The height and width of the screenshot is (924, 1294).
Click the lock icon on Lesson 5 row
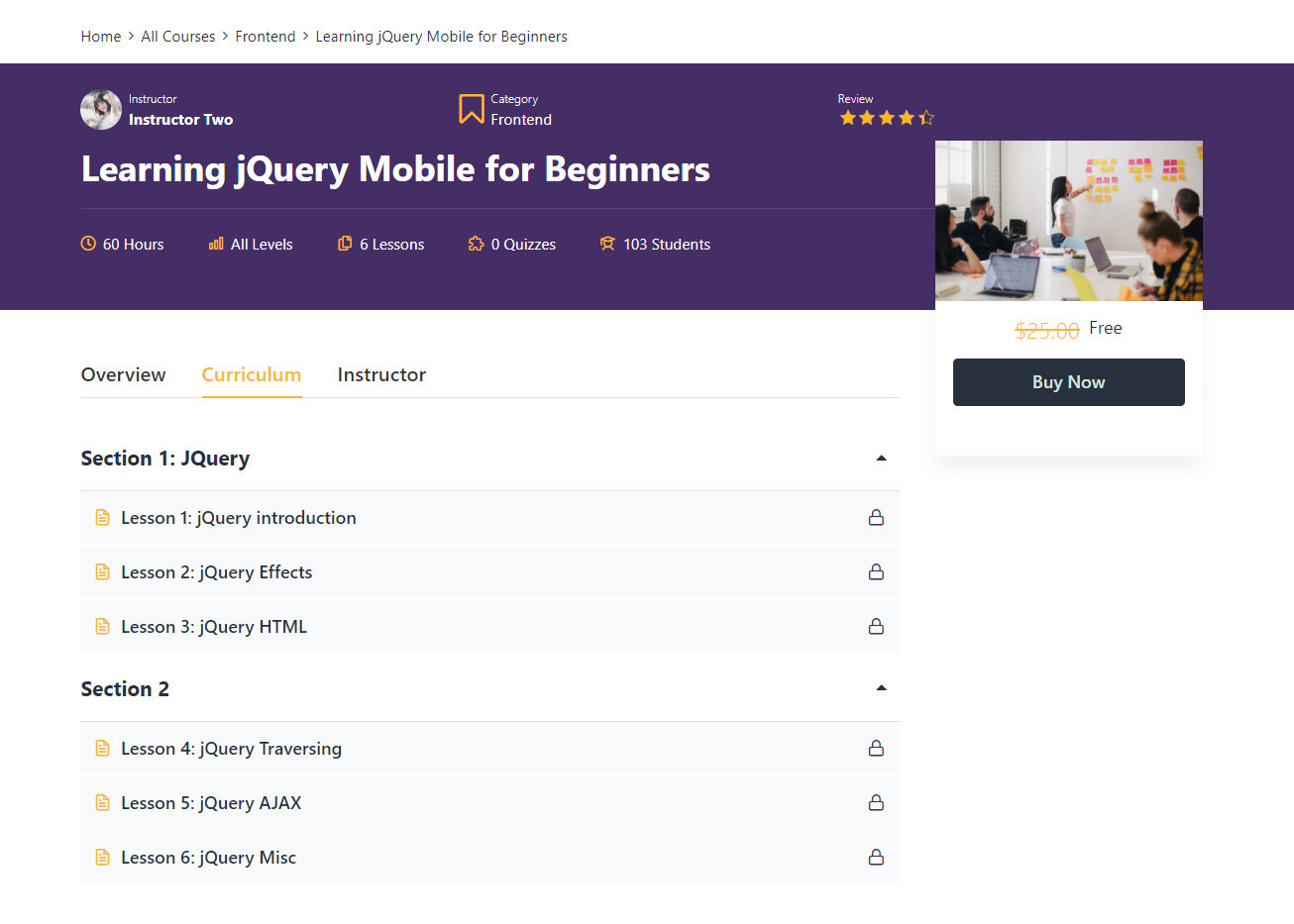click(876, 802)
